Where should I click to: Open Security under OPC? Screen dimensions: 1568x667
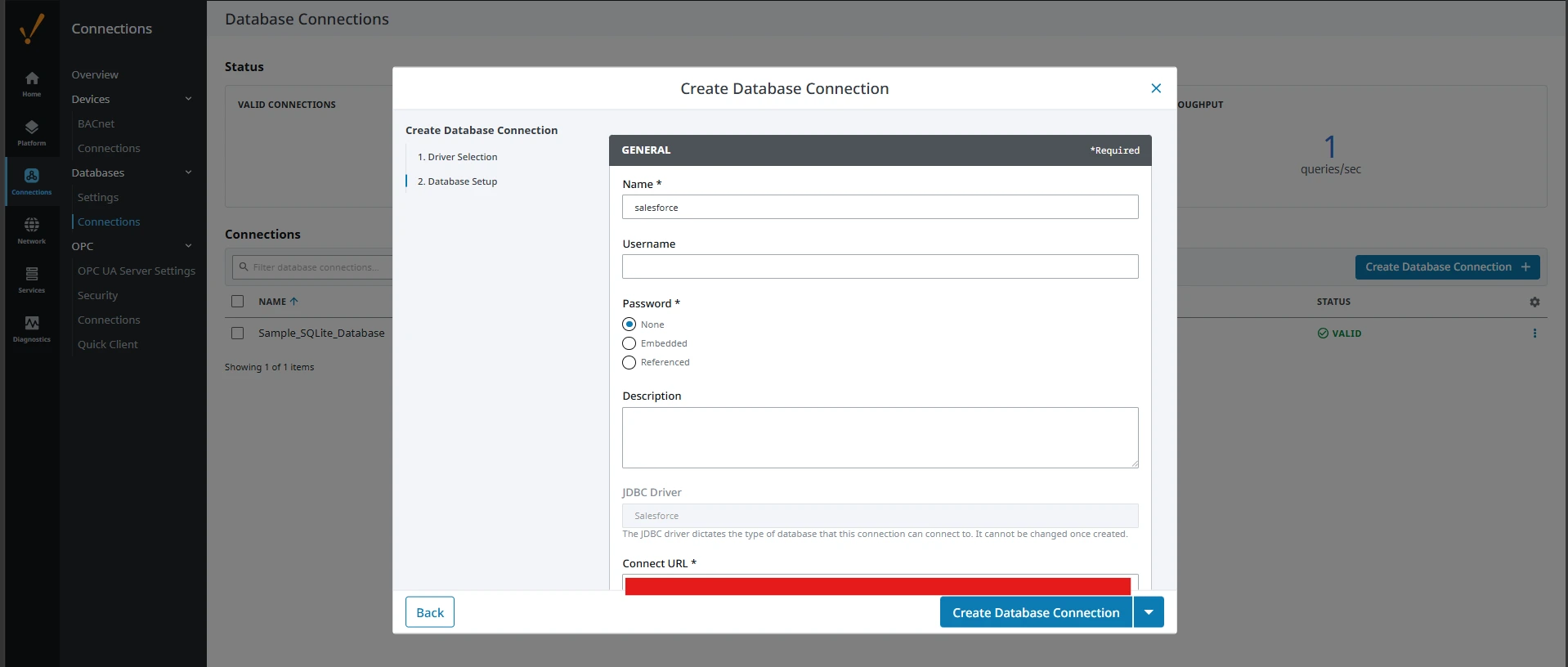(97, 295)
